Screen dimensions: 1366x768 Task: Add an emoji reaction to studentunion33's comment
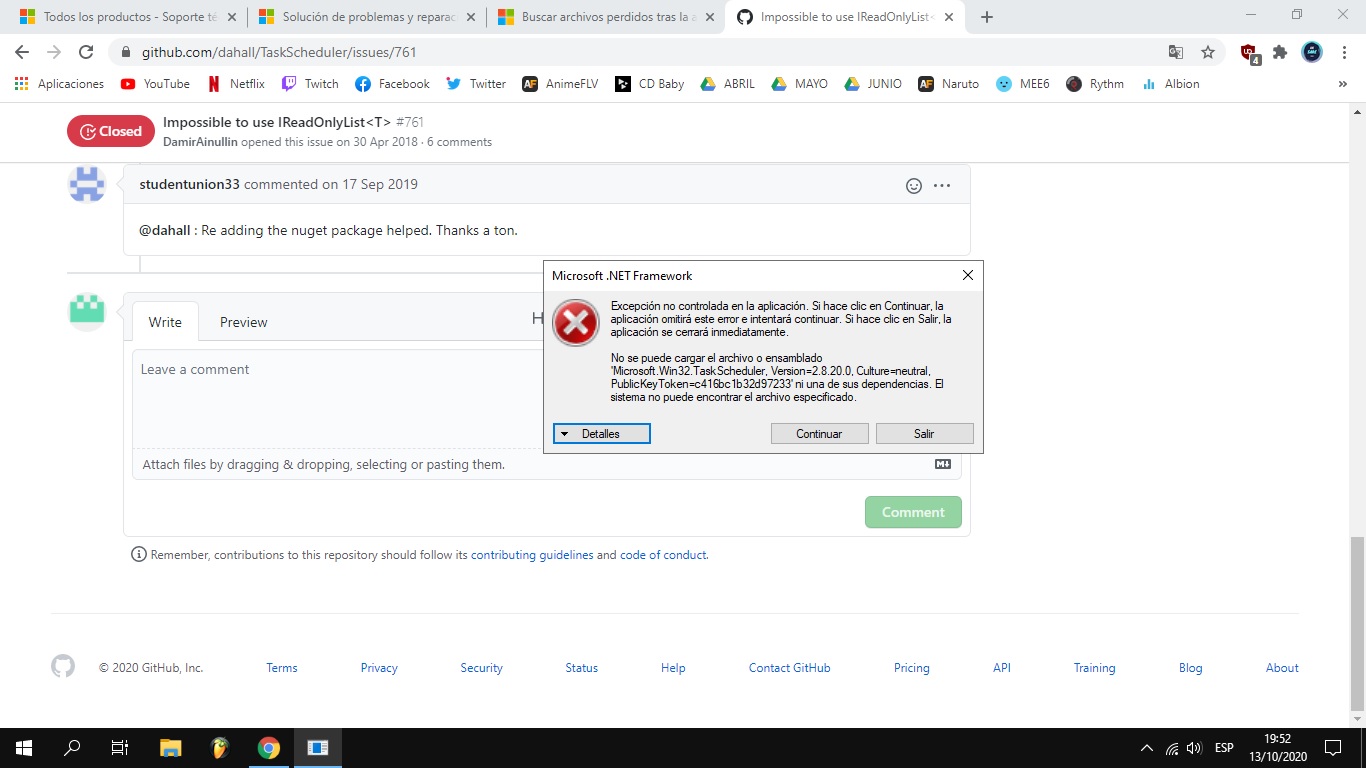click(912, 185)
